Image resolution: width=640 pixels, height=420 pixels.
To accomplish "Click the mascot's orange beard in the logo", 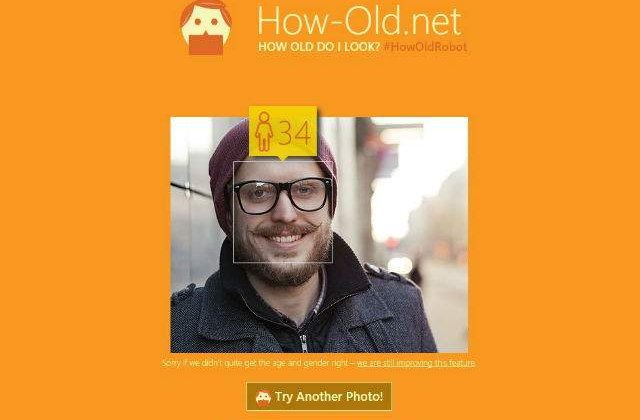I will [x=206, y=45].
